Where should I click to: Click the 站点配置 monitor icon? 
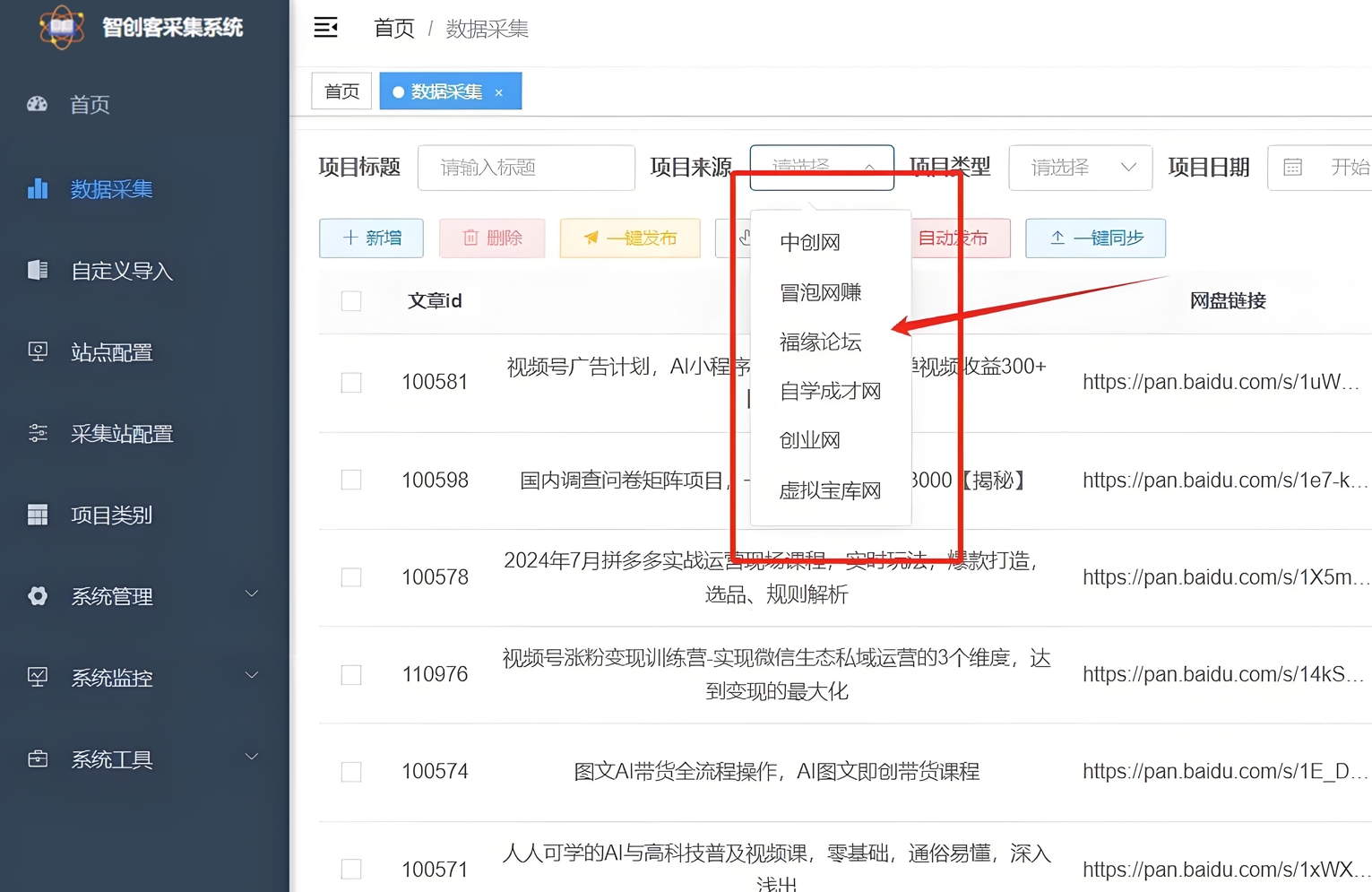click(x=38, y=352)
